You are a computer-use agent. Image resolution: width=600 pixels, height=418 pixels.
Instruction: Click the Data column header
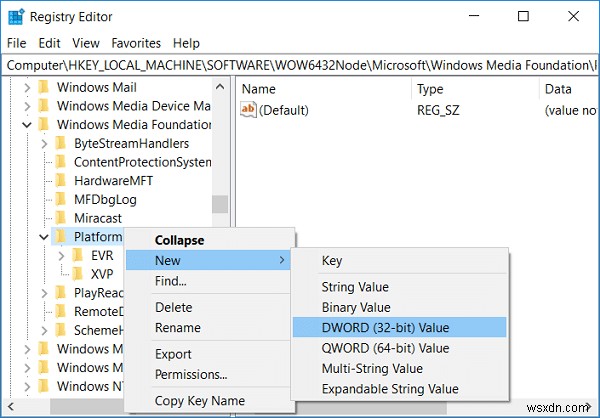pos(569,89)
